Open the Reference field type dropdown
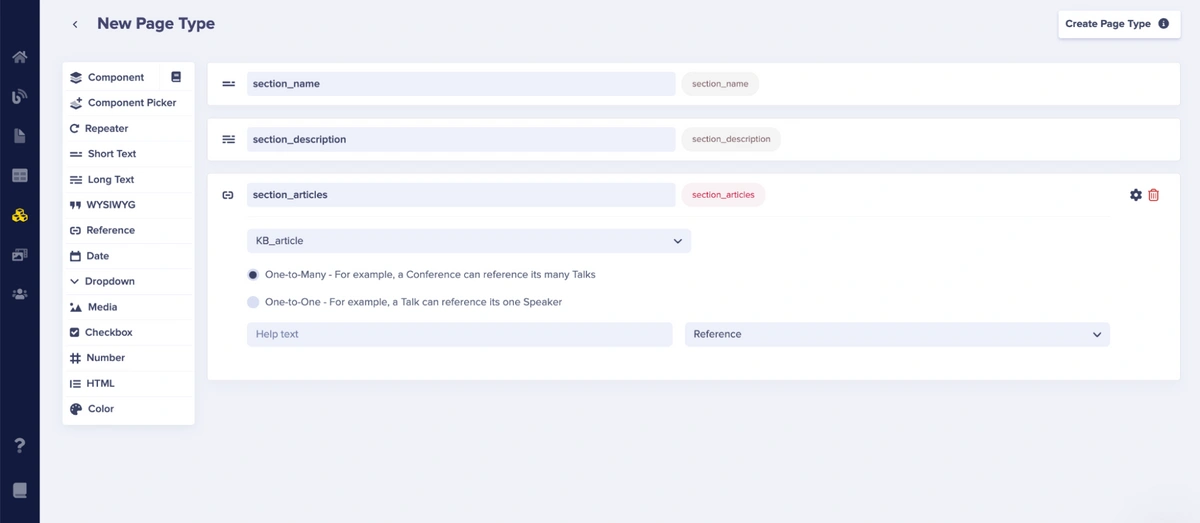1200x523 pixels. pyautogui.click(x=896, y=334)
